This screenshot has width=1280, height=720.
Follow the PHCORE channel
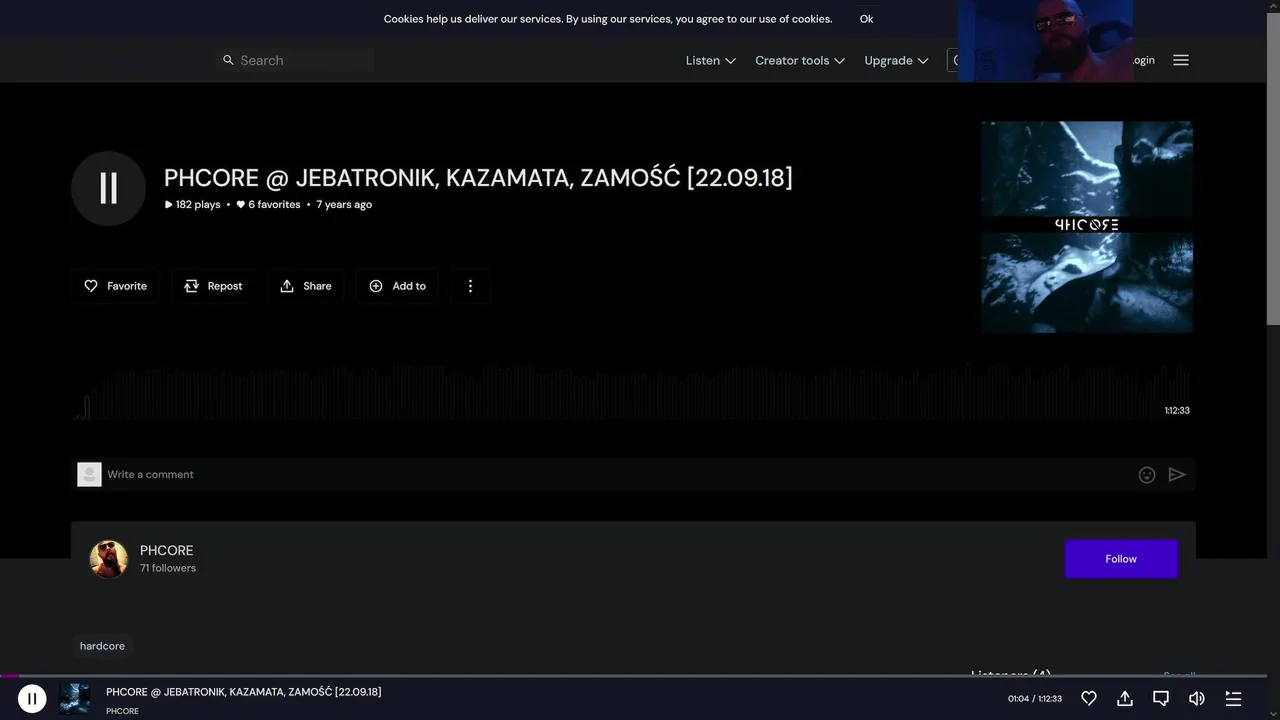(x=1121, y=559)
